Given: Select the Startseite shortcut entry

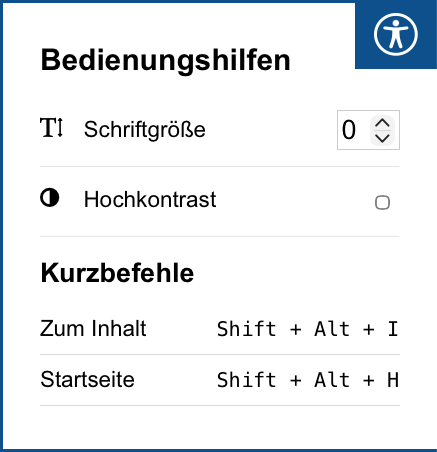Looking at the screenshot, I should point(220,380).
